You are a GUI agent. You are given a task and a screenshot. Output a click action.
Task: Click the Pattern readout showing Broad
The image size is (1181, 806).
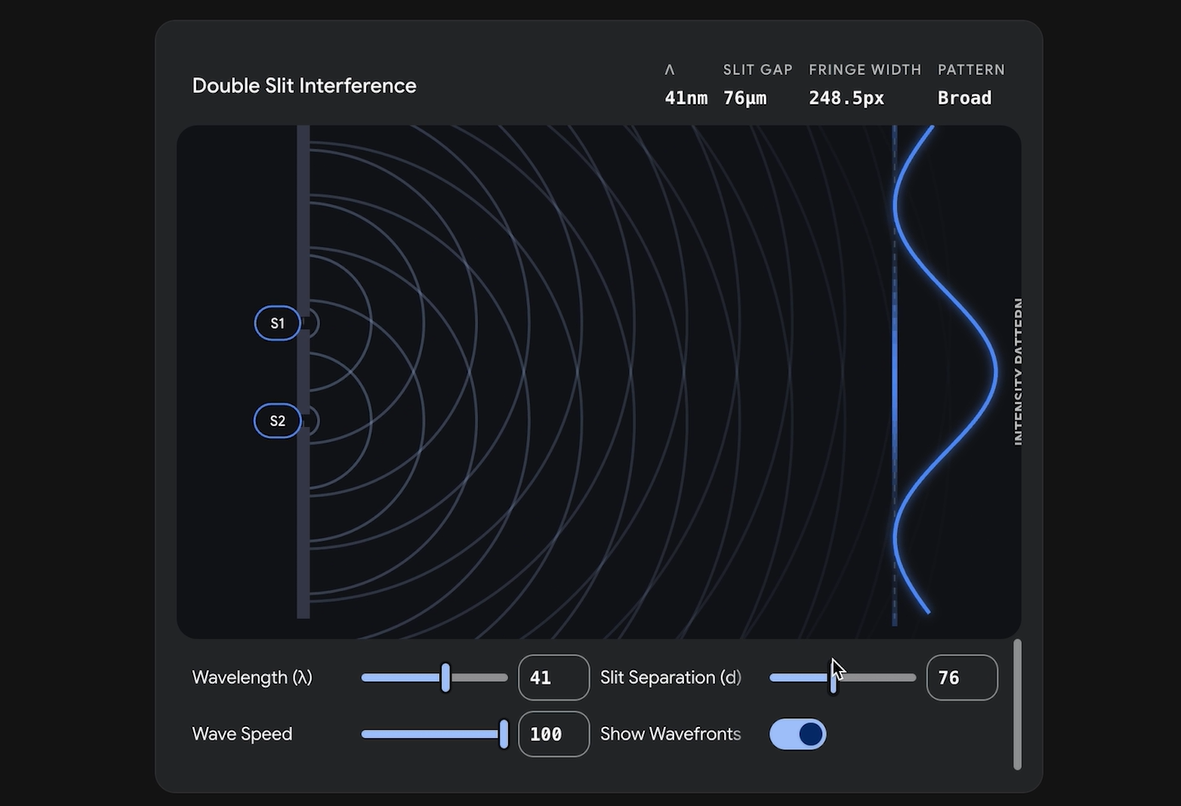[x=964, y=98]
